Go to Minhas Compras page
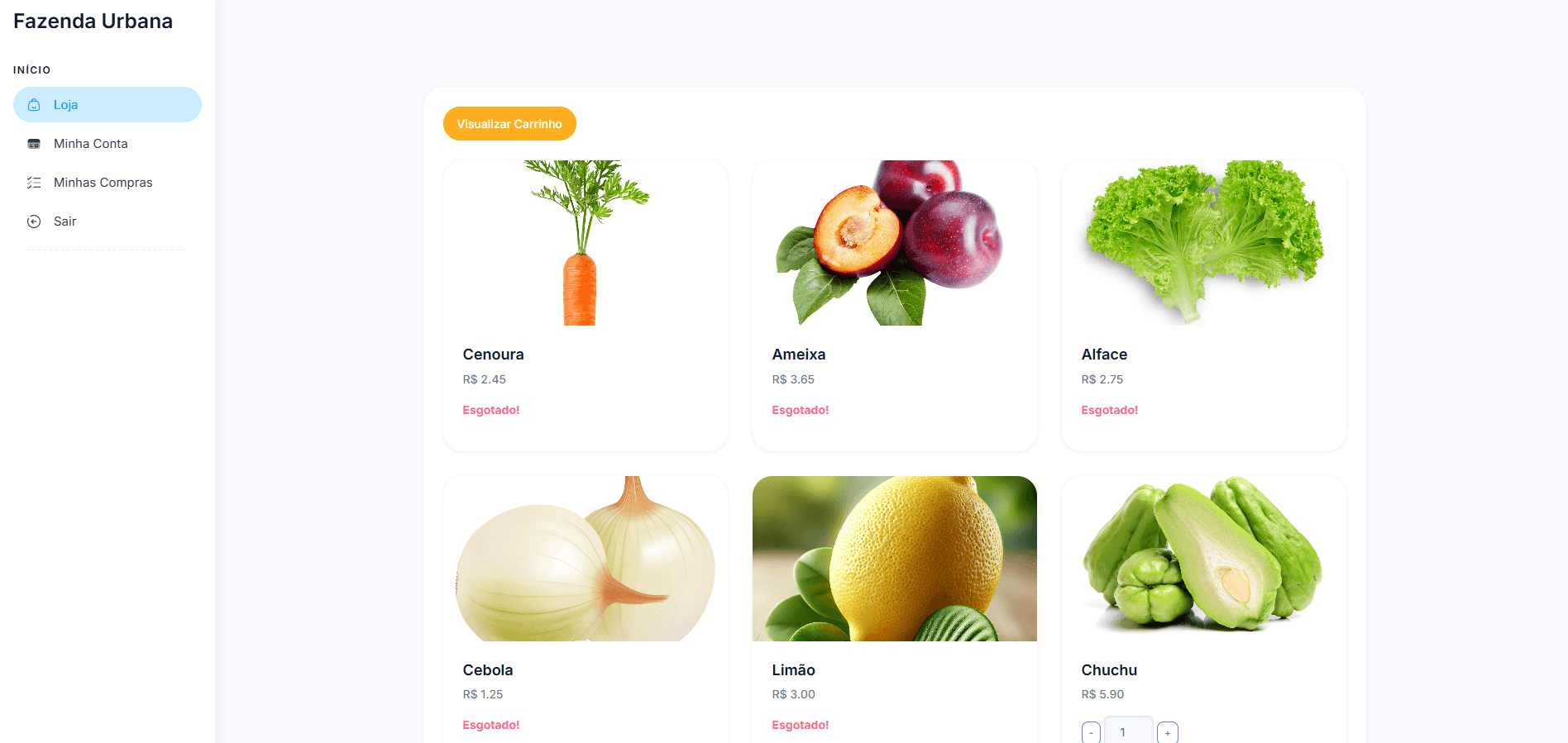 (x=108, y=183)
